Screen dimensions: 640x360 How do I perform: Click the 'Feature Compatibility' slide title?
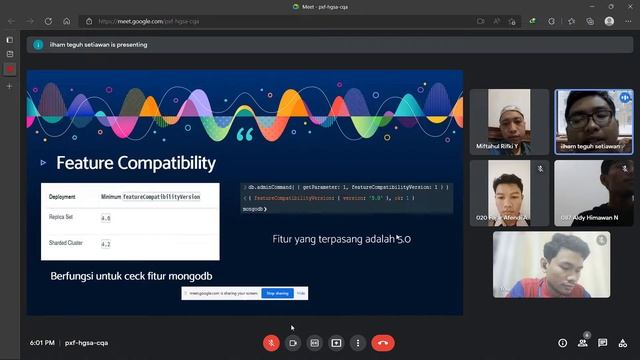[x=136, y=163]
